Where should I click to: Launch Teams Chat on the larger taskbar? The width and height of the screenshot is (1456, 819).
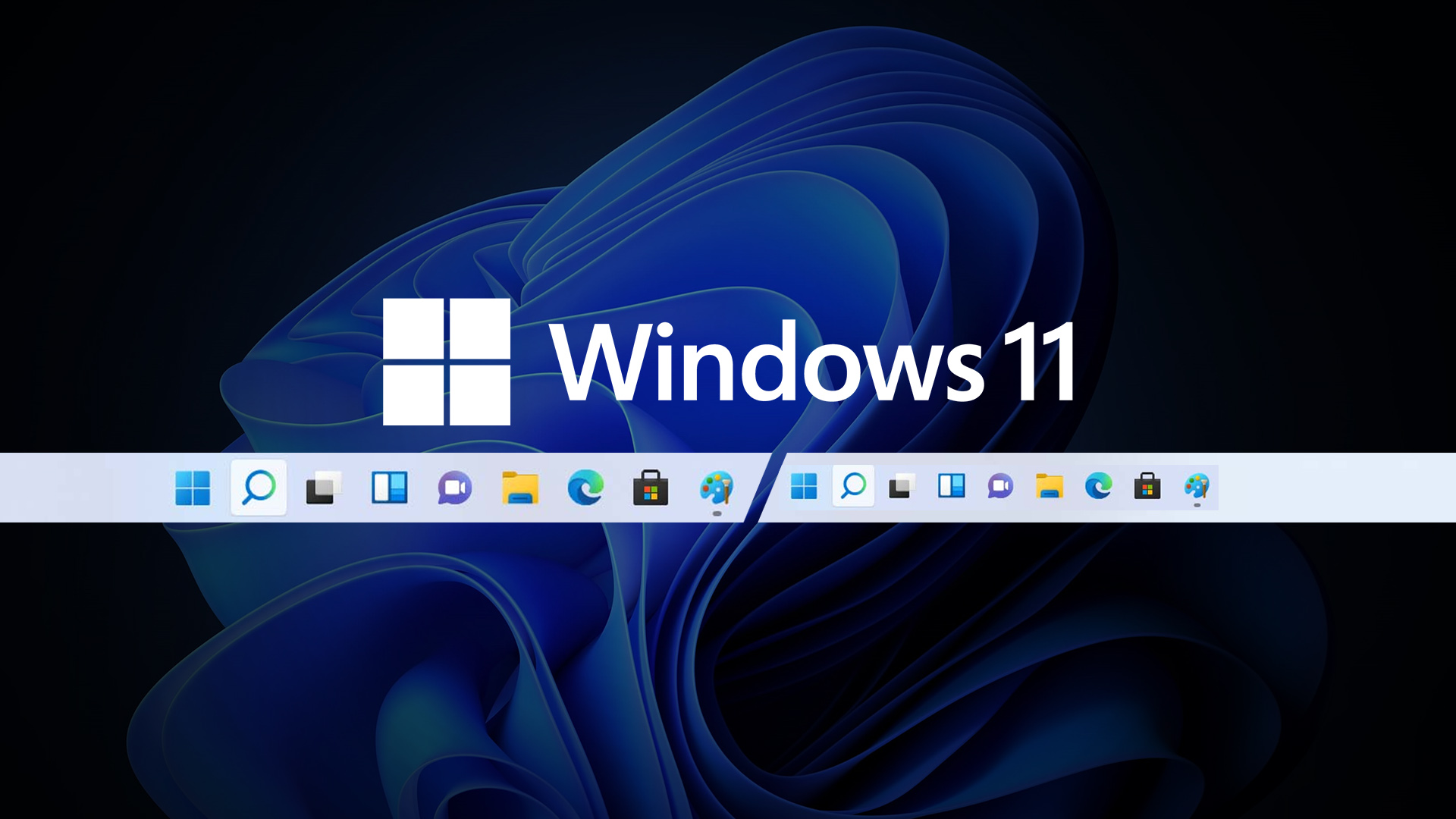click(455, 488)
